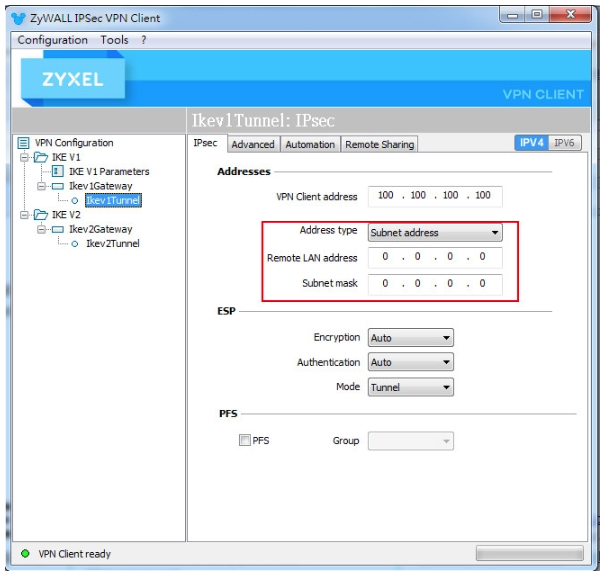Click the Remote LAN address field
The image size is (609, 578).
coord(434,258)
